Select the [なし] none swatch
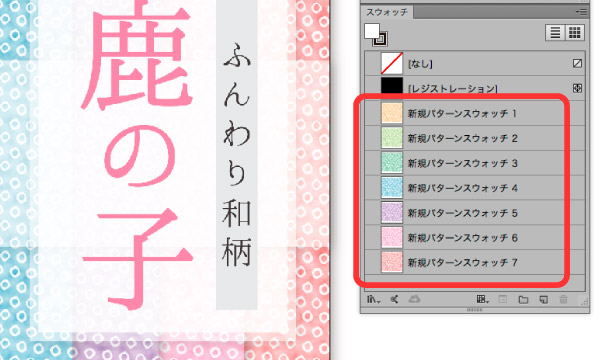Viewport: 600px width, 360px height. click(475, 64)
